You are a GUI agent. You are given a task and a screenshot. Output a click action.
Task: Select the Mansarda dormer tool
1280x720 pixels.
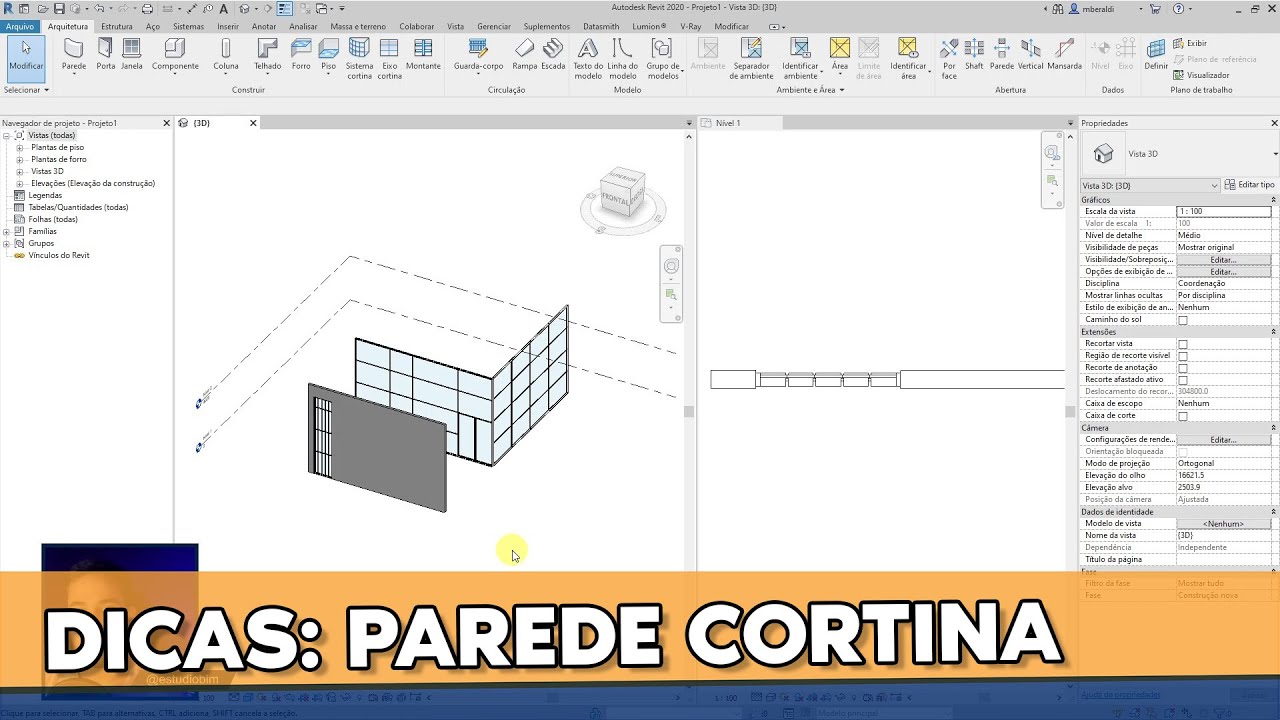(1064, 55)
